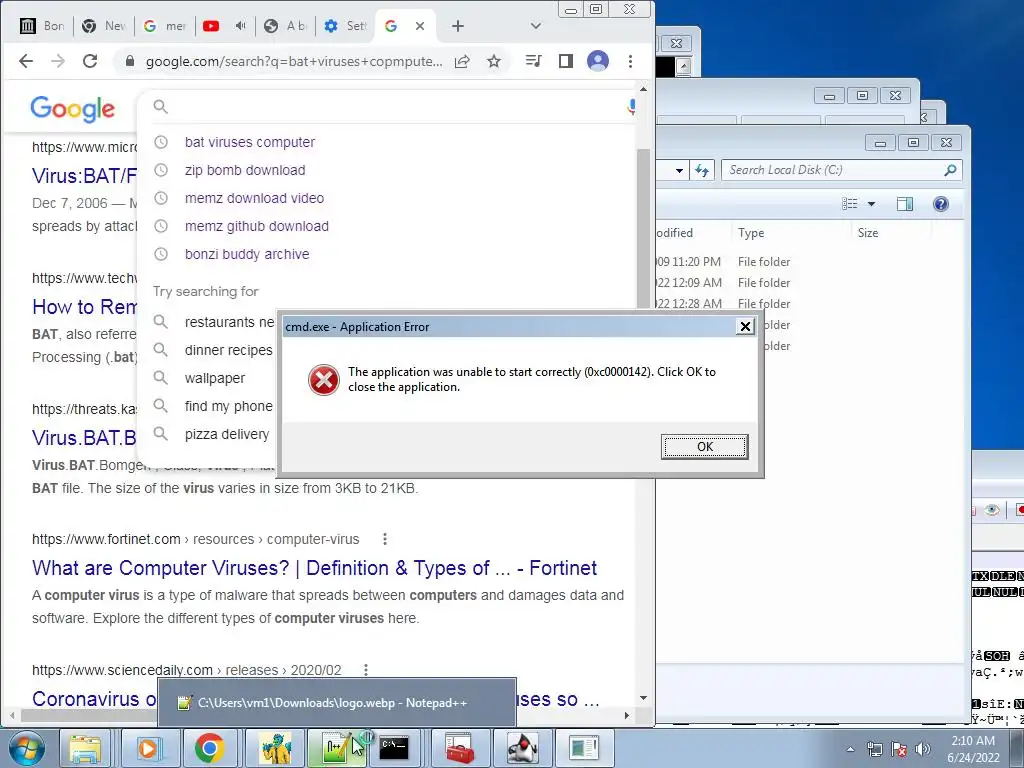Select suggestion pizza delivery

(x=227, y=434)
